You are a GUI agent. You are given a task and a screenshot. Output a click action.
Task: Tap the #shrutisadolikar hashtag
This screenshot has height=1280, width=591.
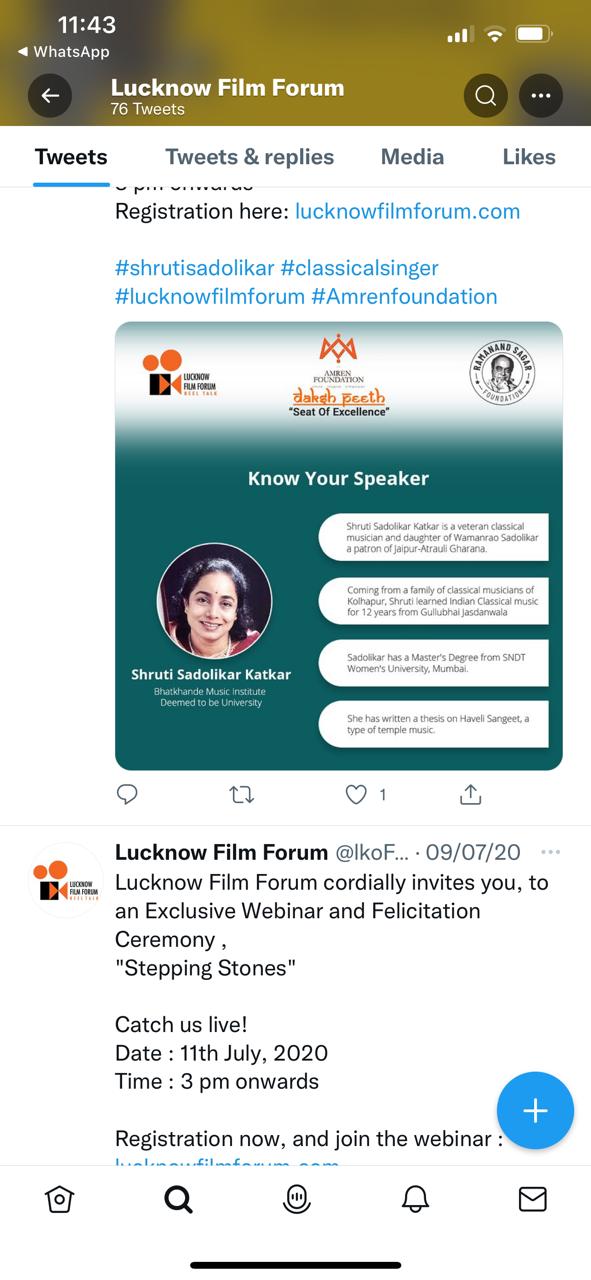[194, 268]
